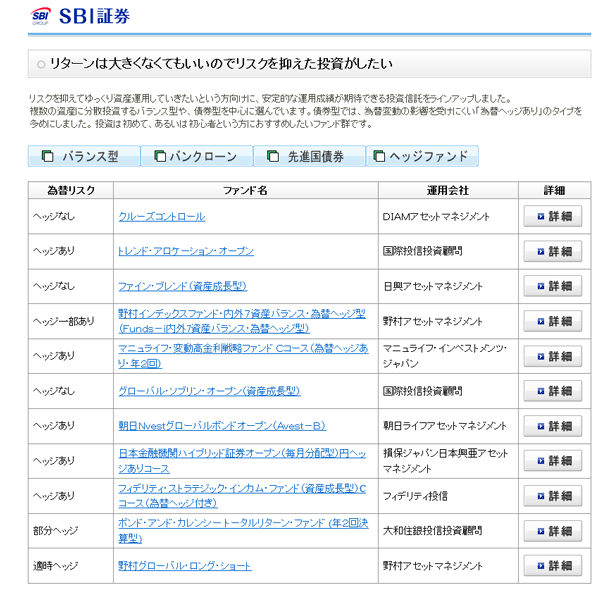Open 野村インデックスファンド・内外7資産バランス link
This screenshot has width=610, height=596.
coord(242,321)
